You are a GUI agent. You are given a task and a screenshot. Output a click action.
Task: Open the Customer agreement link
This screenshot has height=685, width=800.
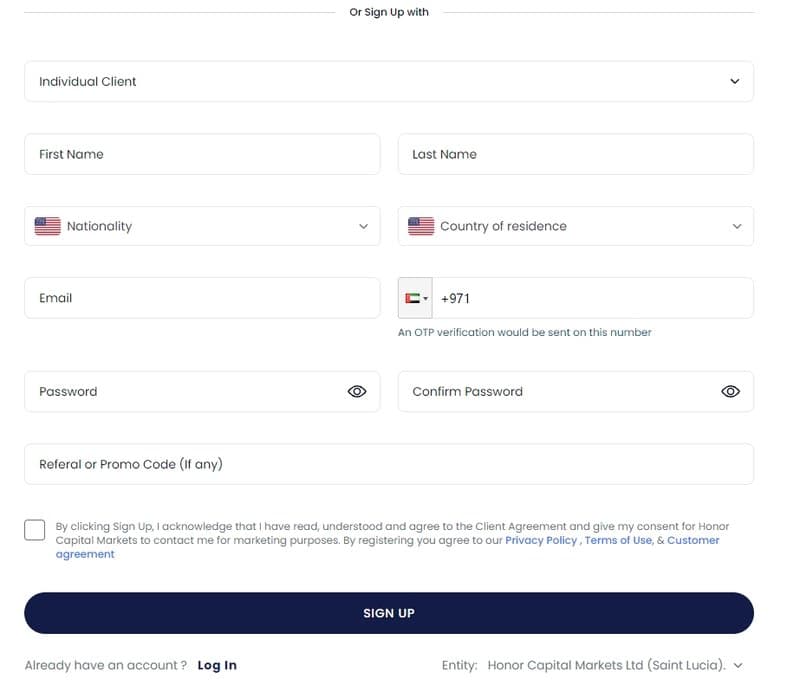[693, 540]
